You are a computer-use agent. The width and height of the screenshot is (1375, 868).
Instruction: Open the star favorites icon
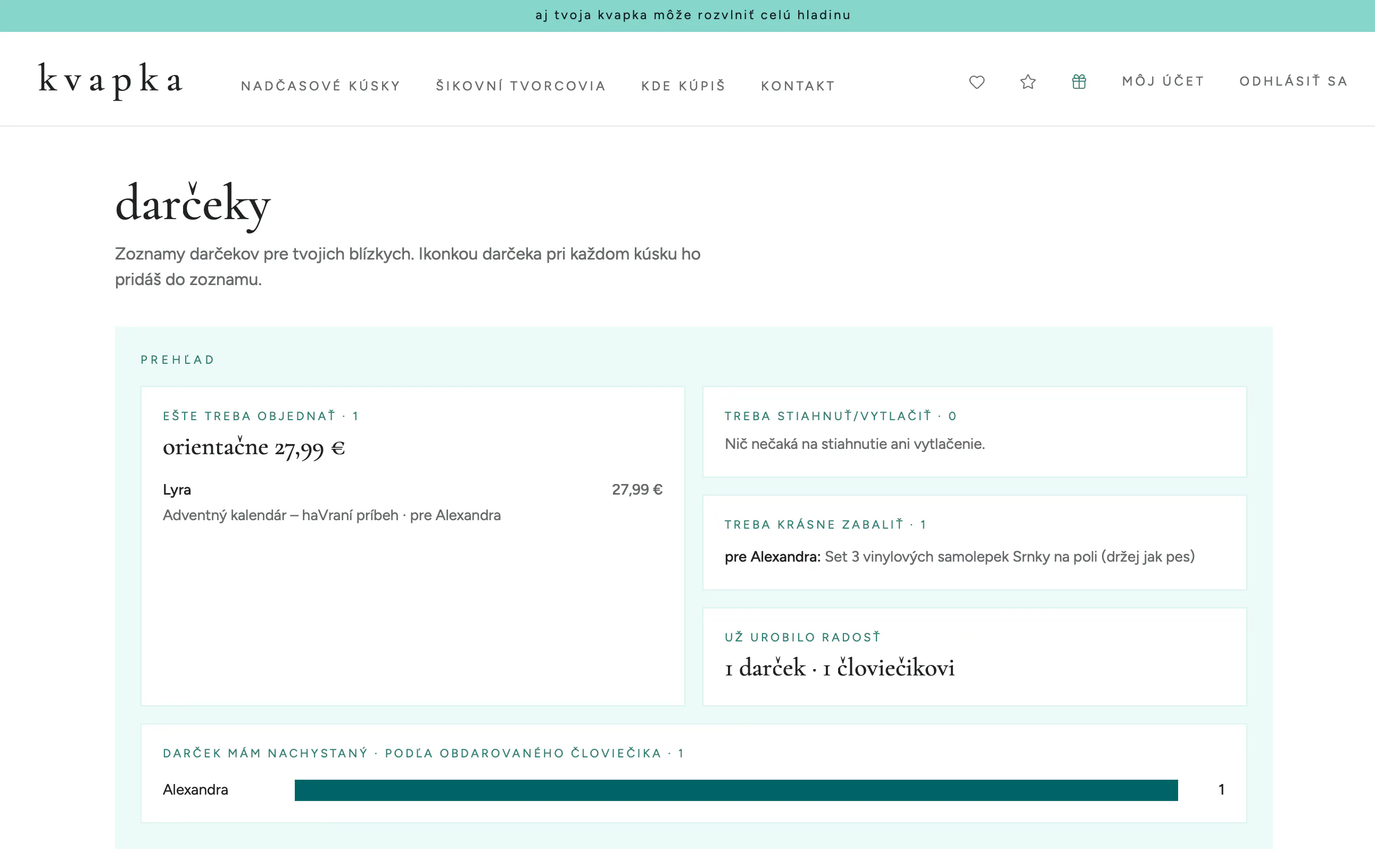[1027, 81]
